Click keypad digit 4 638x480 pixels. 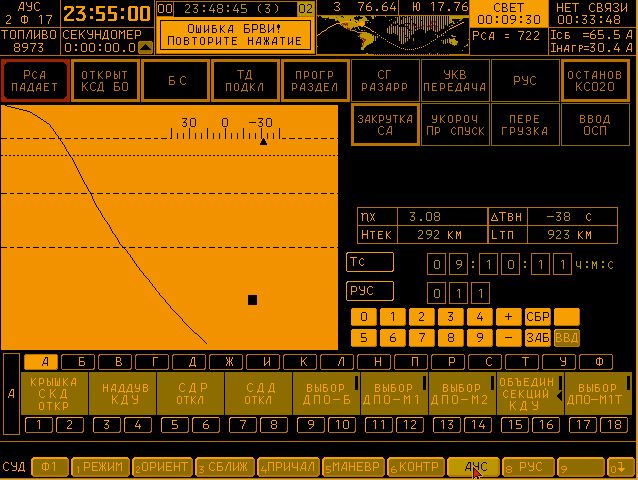[x=480, y=317]
